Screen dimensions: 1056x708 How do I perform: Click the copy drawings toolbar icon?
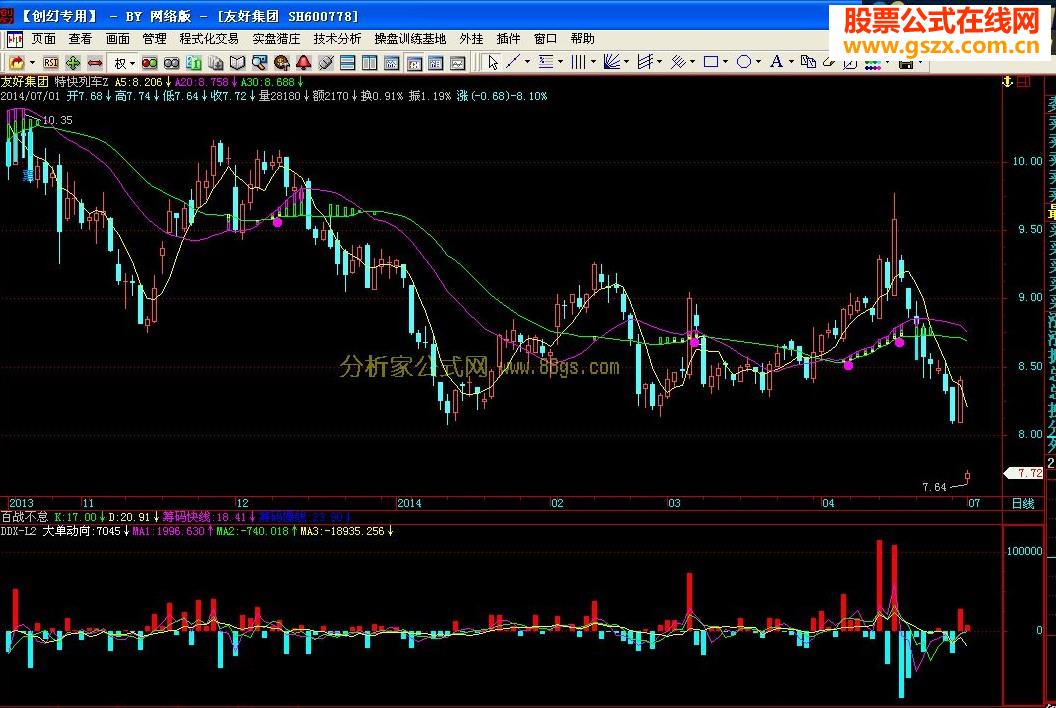point(808,62)
